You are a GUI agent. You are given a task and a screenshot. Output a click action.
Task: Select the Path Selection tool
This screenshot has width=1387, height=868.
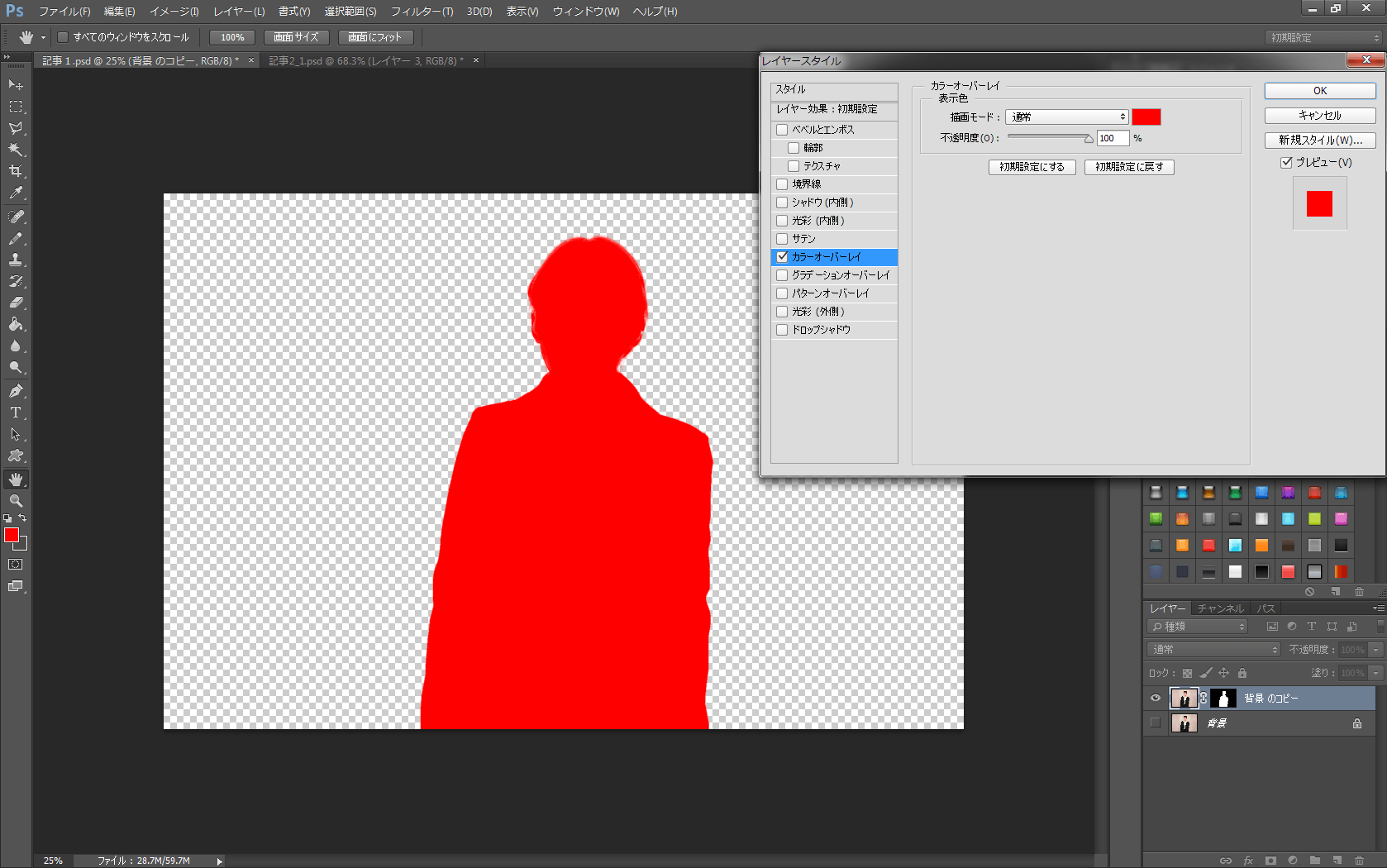pos(16,434)
